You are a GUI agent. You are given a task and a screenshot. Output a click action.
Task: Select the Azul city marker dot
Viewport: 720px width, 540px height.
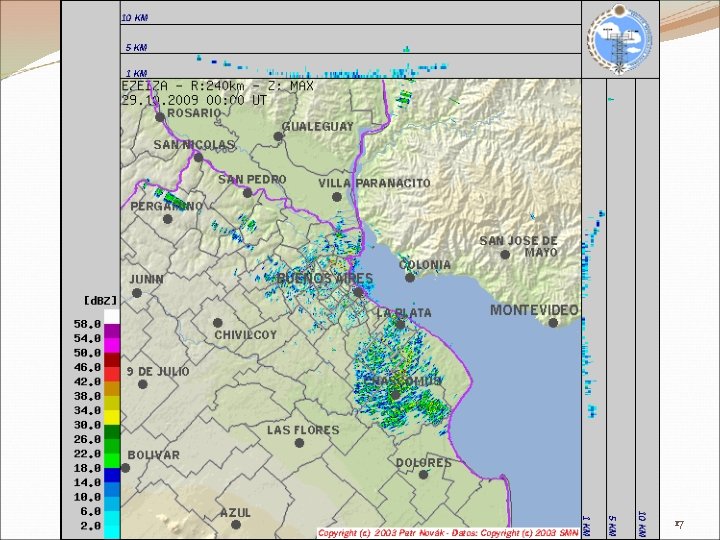pyautogui.click(x=236, y=524)
